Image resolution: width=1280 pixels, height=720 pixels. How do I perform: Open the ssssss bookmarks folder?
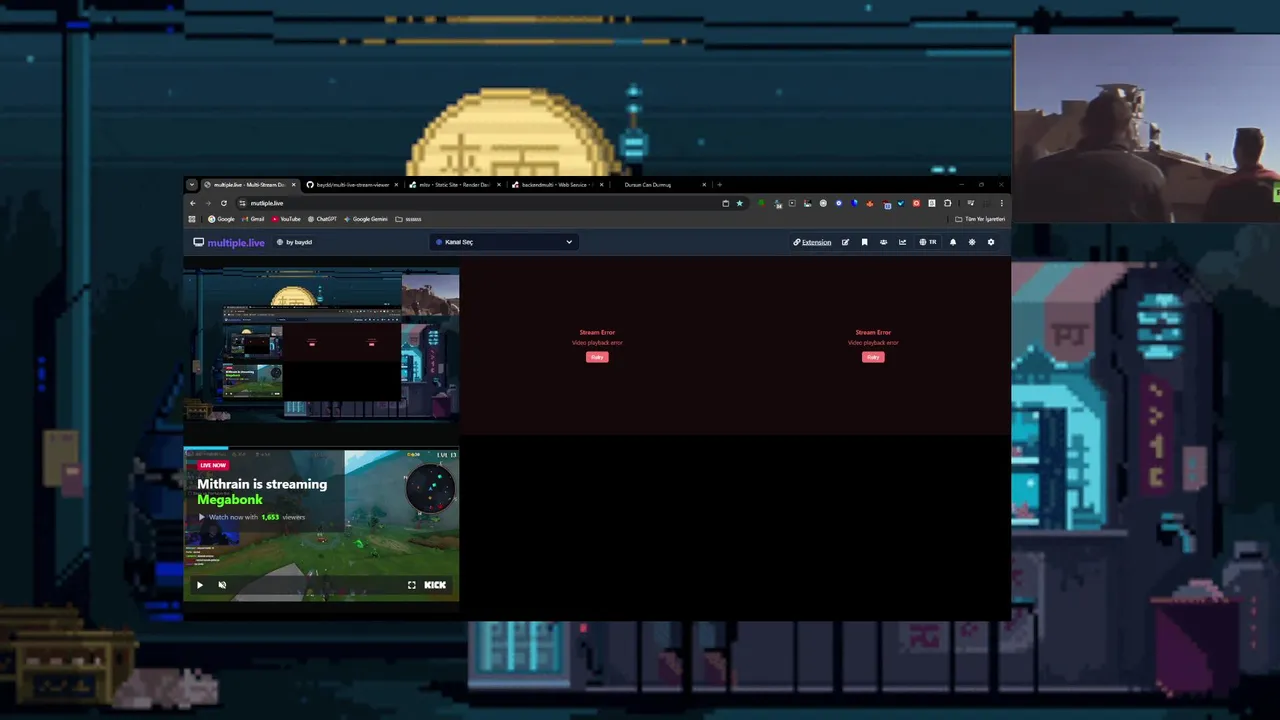point(408,219)
